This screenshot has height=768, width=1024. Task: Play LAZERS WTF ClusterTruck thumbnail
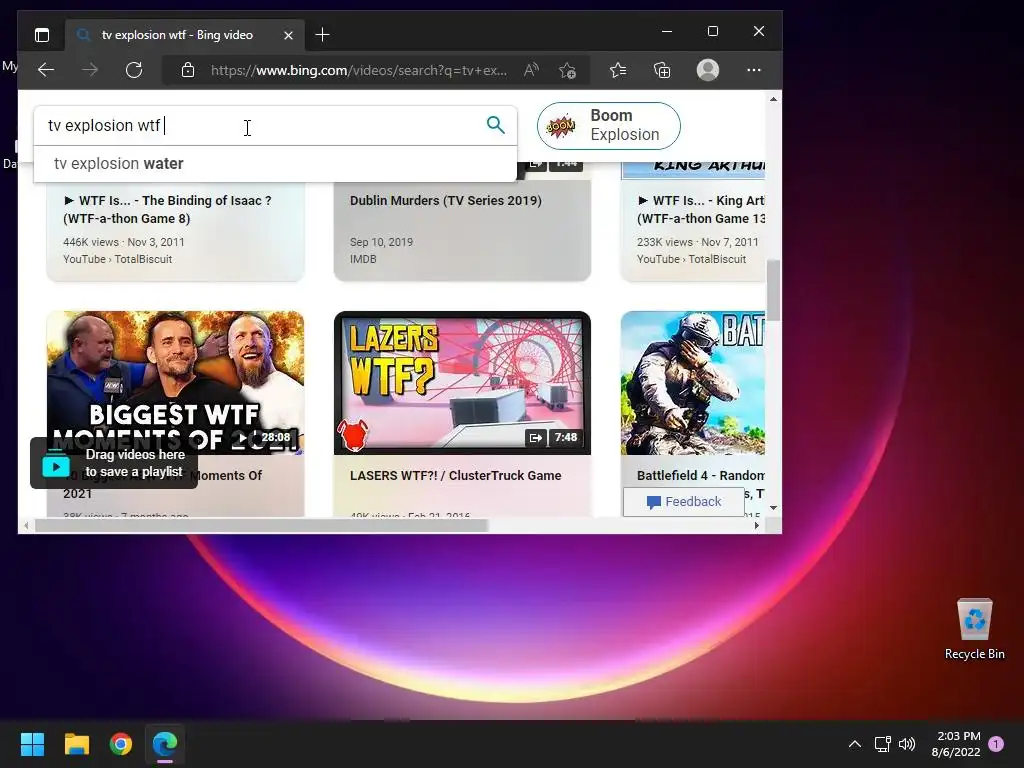(x=462, y=383)
